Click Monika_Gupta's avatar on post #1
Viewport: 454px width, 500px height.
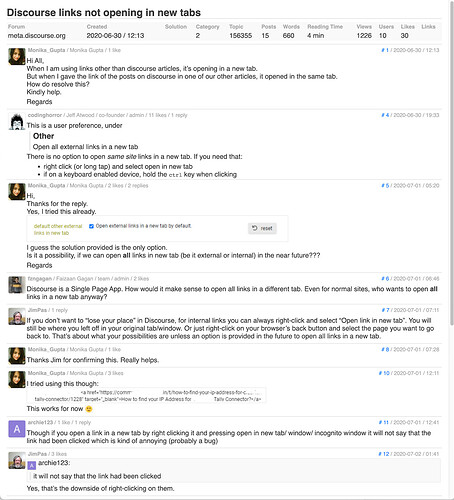(17, 56)
